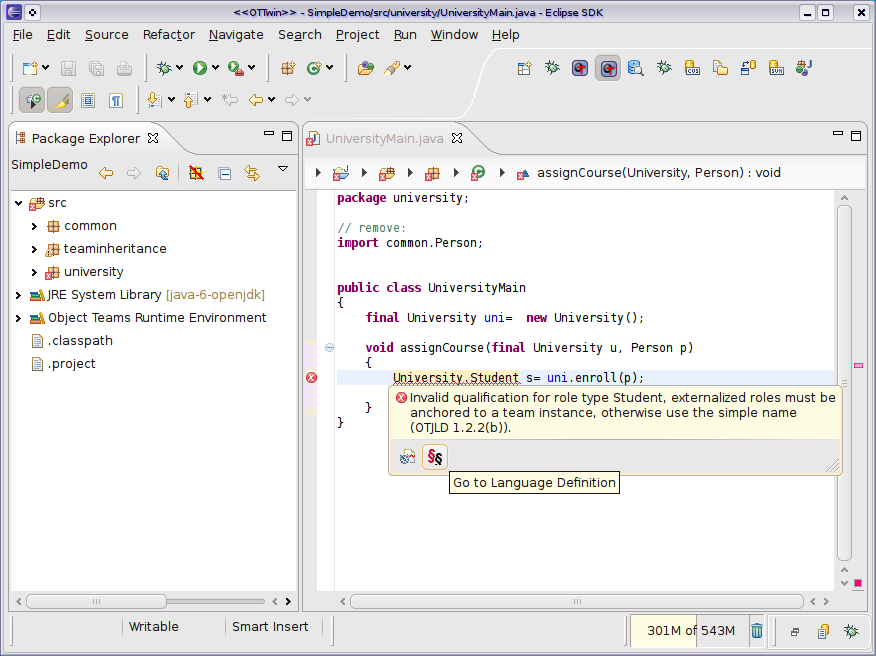Screen dimensions: 876x656
Task: Click Previous Annotation toolbar icon
Action: 190,100
